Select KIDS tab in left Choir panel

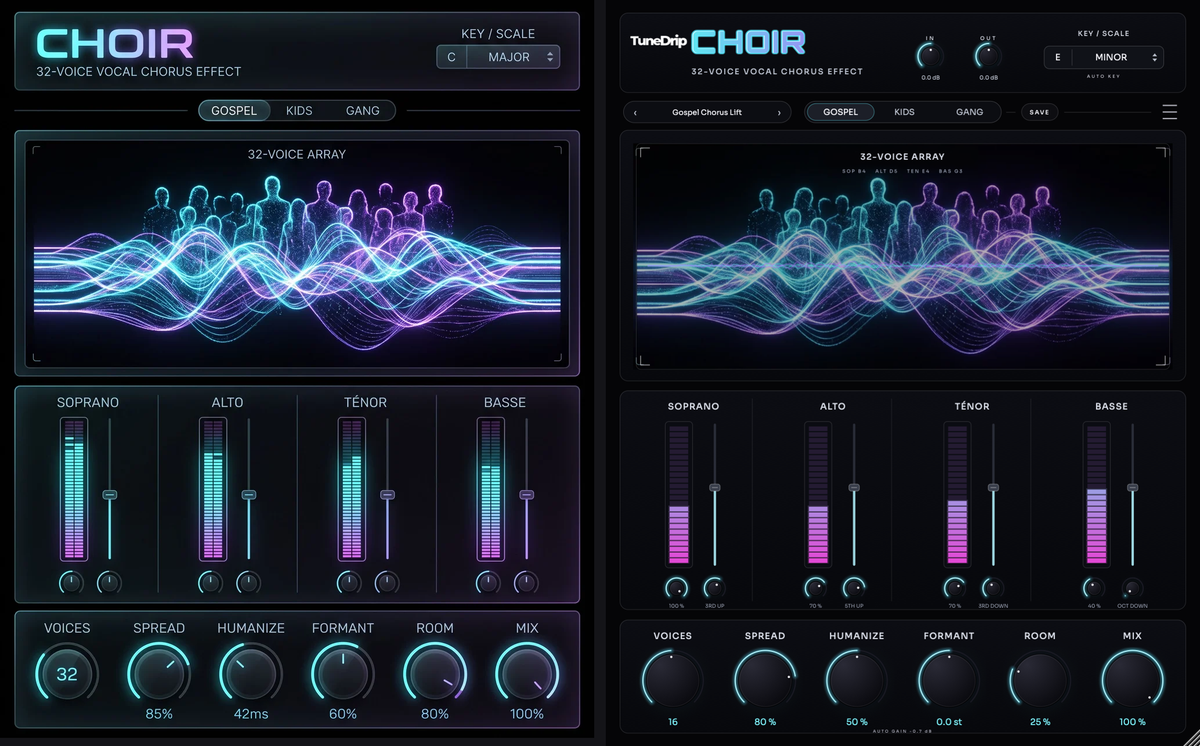(299, 110)
